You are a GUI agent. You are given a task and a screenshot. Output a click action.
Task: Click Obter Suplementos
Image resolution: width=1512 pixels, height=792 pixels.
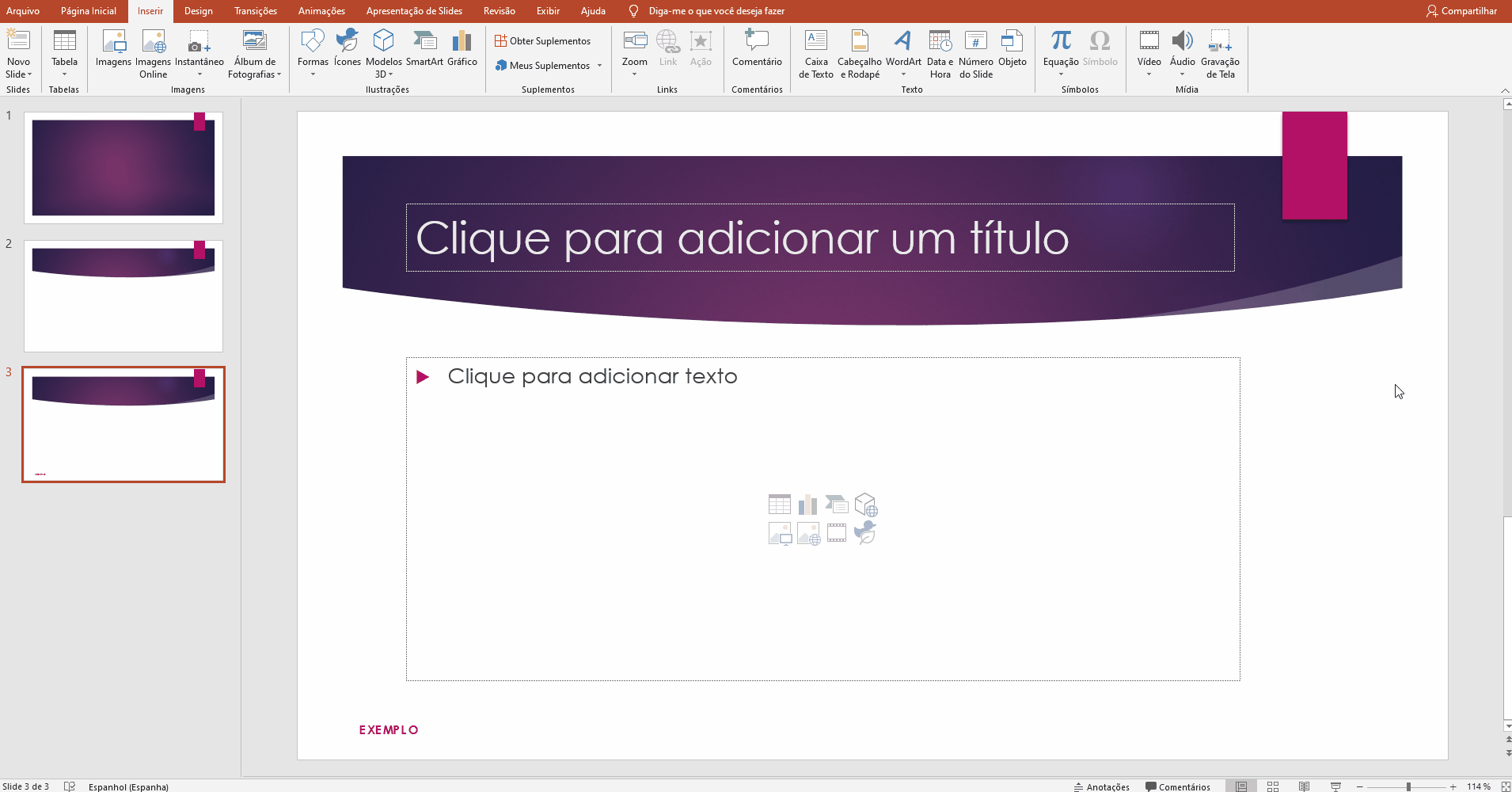pyautogui.click(x=543, y=41)
